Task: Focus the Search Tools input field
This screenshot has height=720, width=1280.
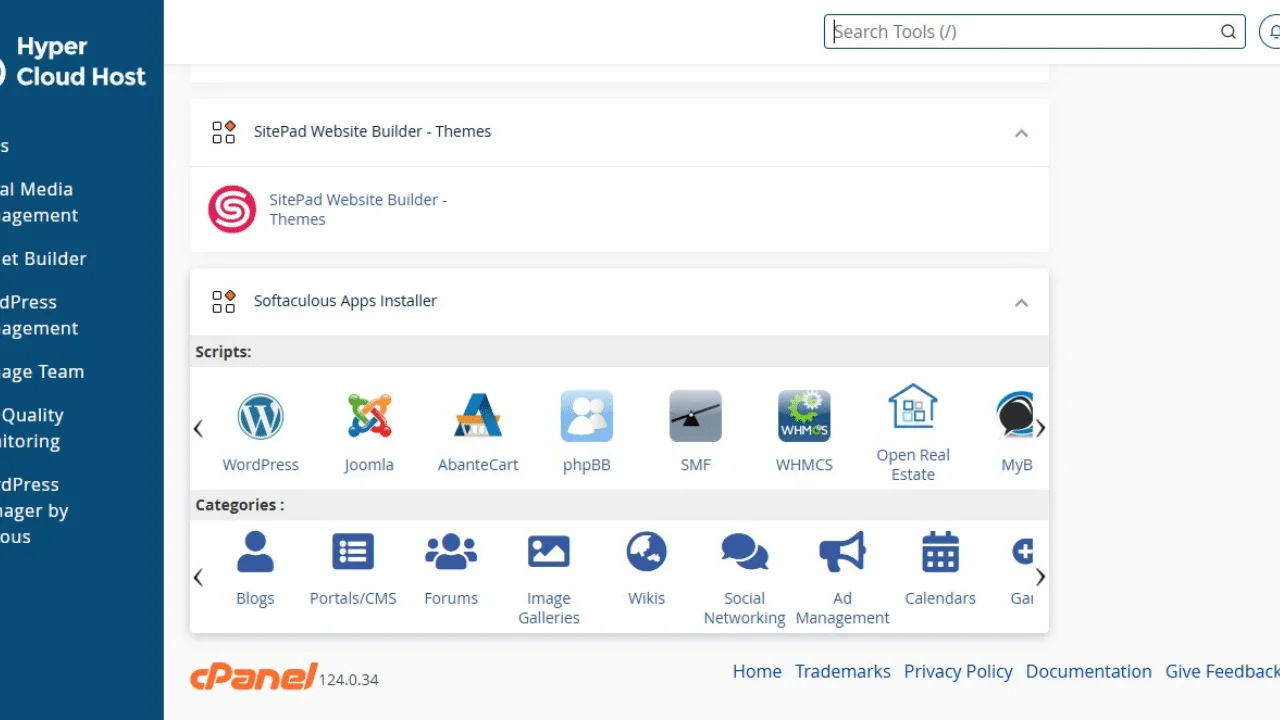Action: pos(1034,31)
